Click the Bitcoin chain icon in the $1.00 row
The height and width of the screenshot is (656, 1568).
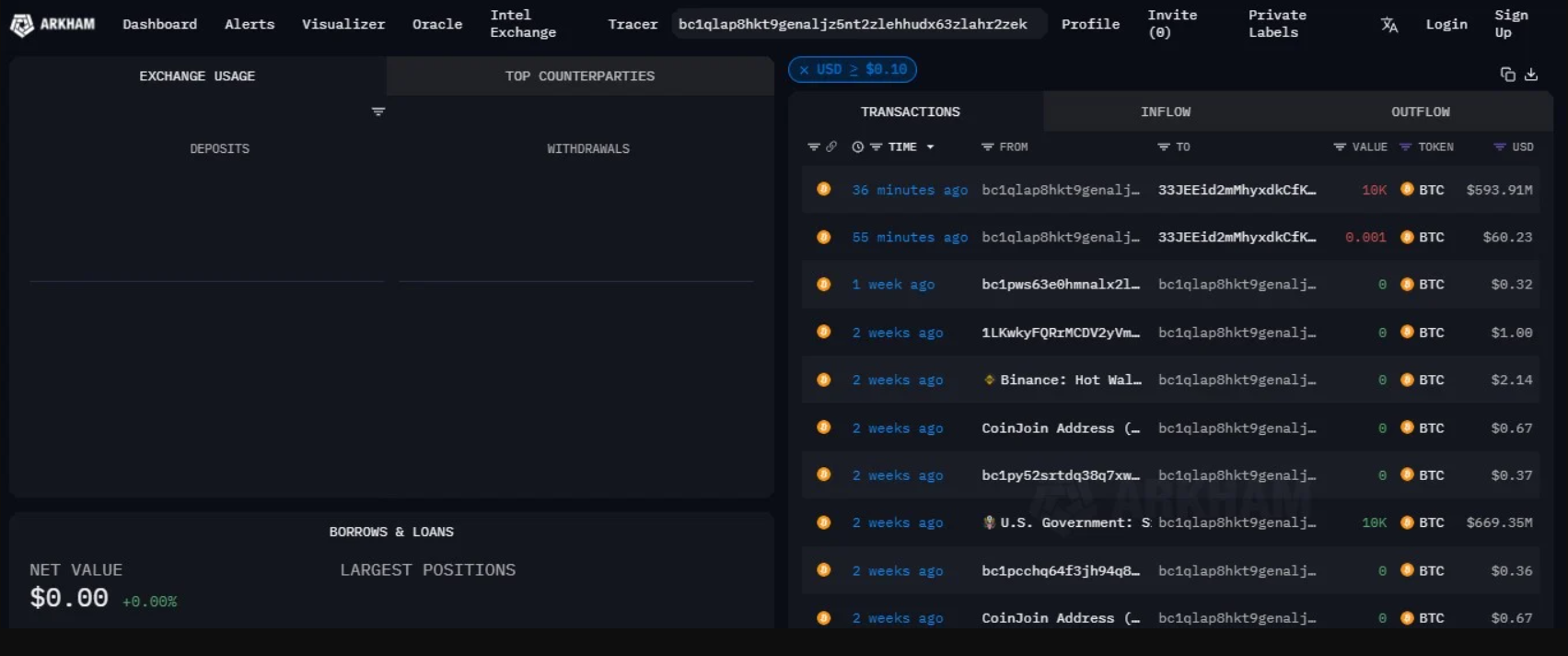point(824,332)
